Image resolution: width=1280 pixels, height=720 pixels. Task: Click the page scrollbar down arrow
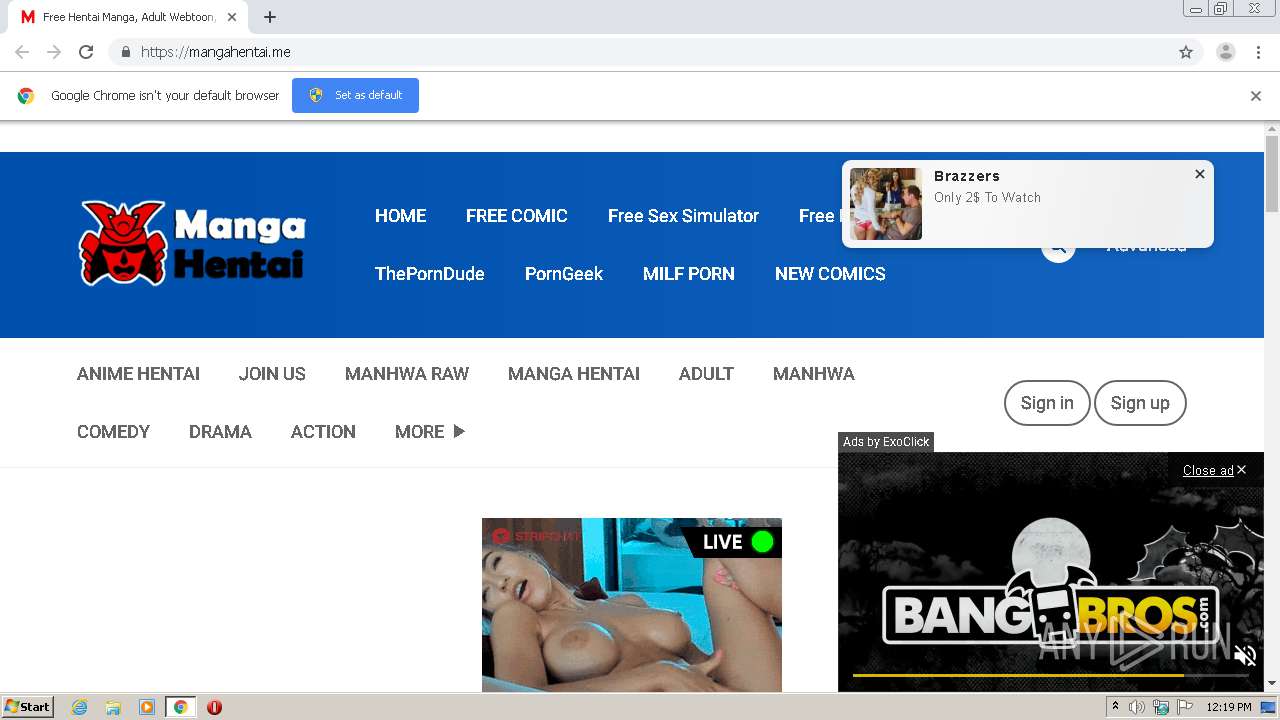1272,684
